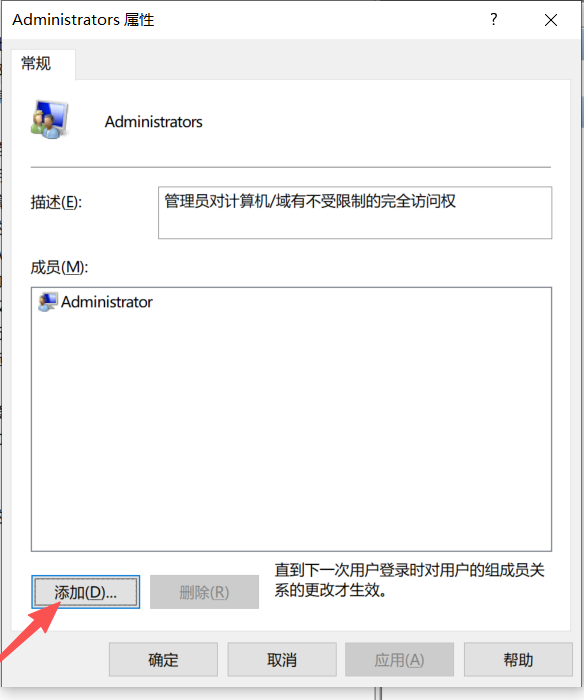Focus the description field containing 管理员对计算机 text
The image size is (584, 700).
point(355,212)
